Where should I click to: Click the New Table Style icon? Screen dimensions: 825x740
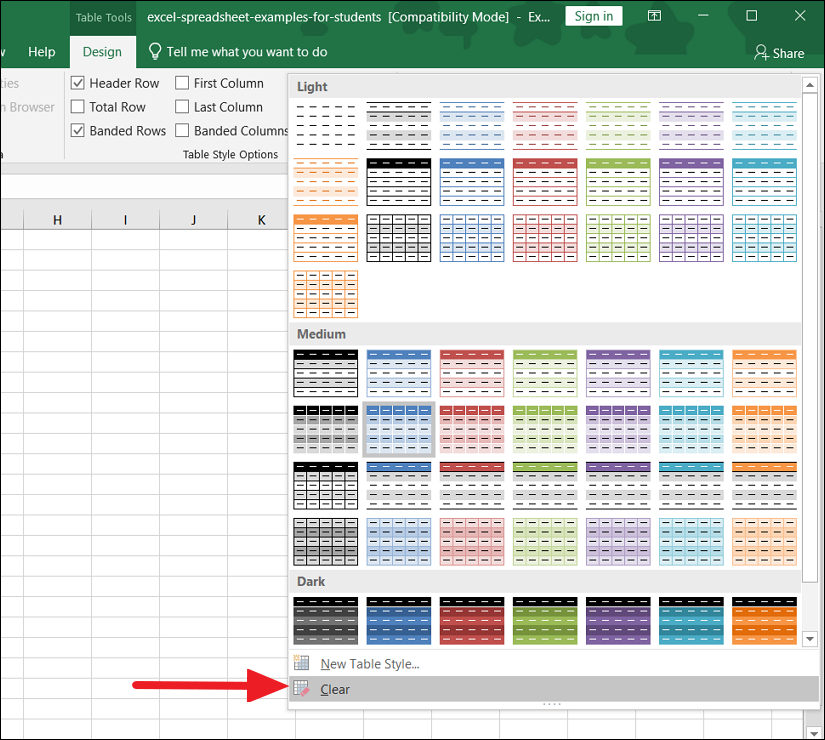301,663
